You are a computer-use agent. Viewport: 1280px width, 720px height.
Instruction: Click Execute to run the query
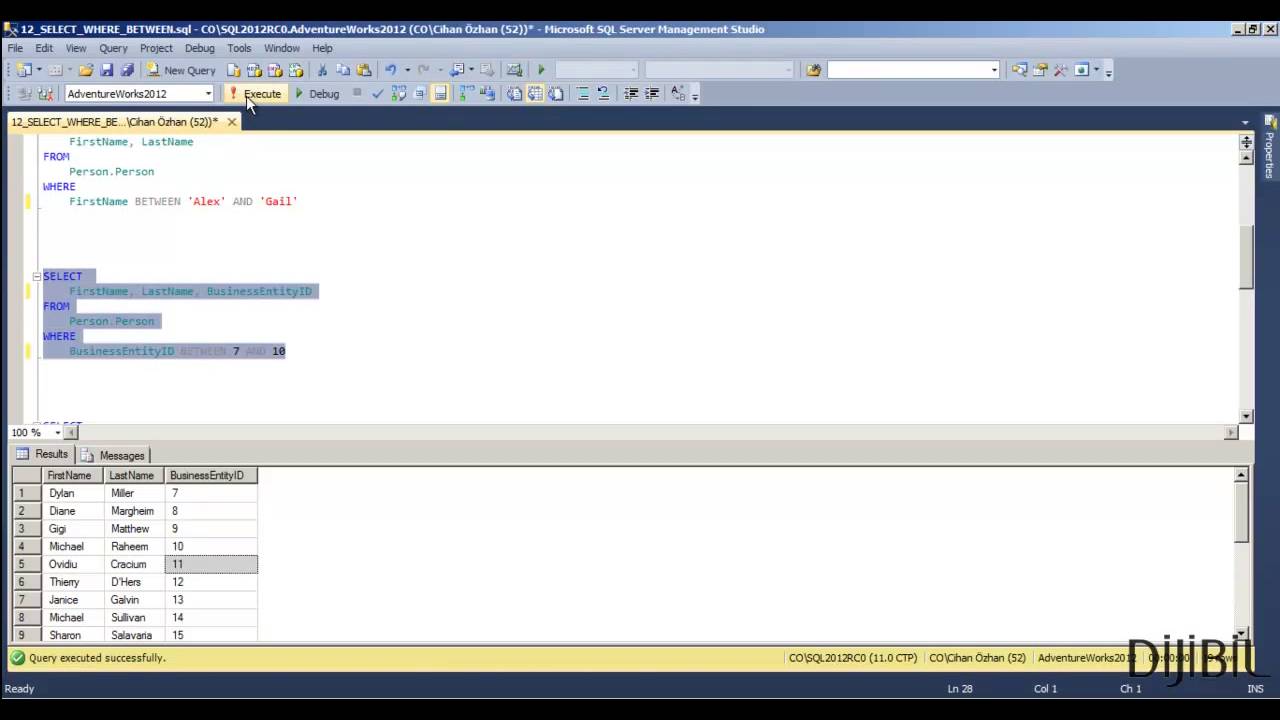(x=255, y=94)
